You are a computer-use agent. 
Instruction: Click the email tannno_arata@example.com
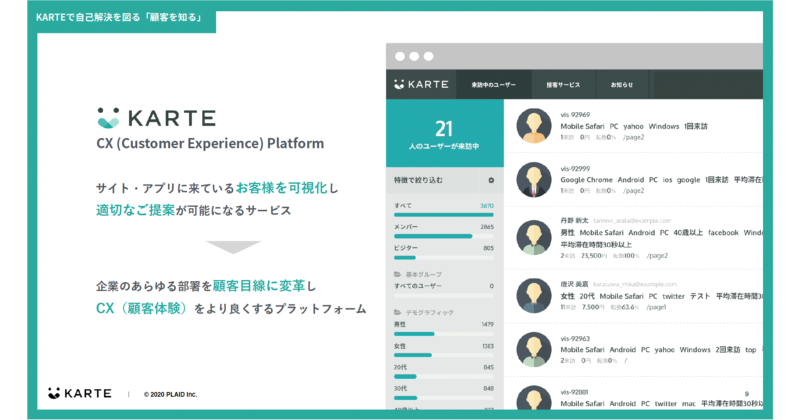(632, 221)
